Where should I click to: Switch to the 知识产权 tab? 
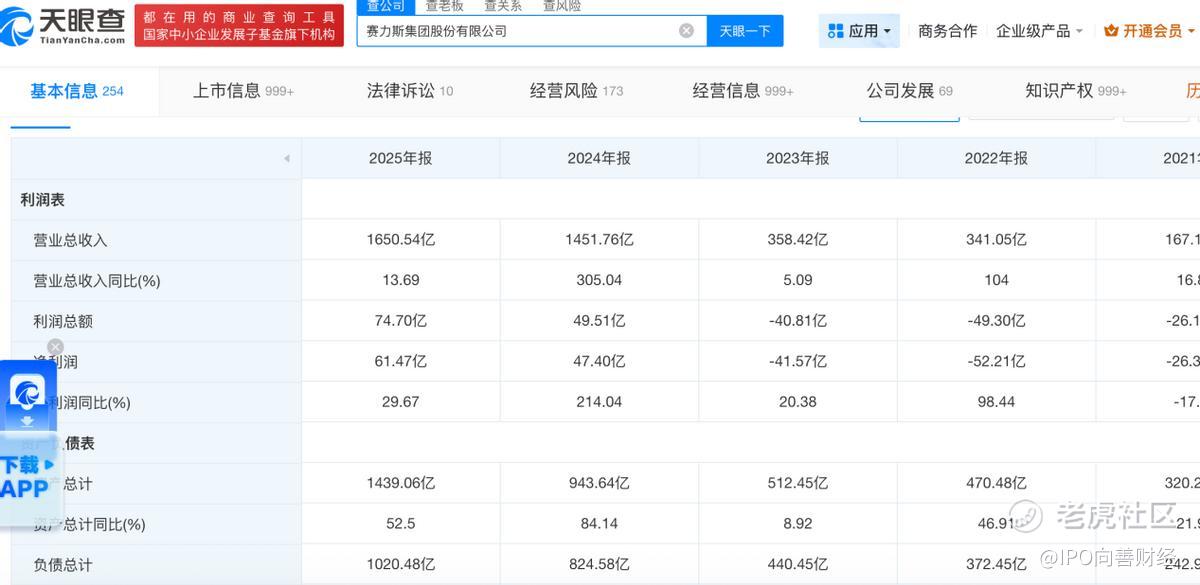(1076, 91)
